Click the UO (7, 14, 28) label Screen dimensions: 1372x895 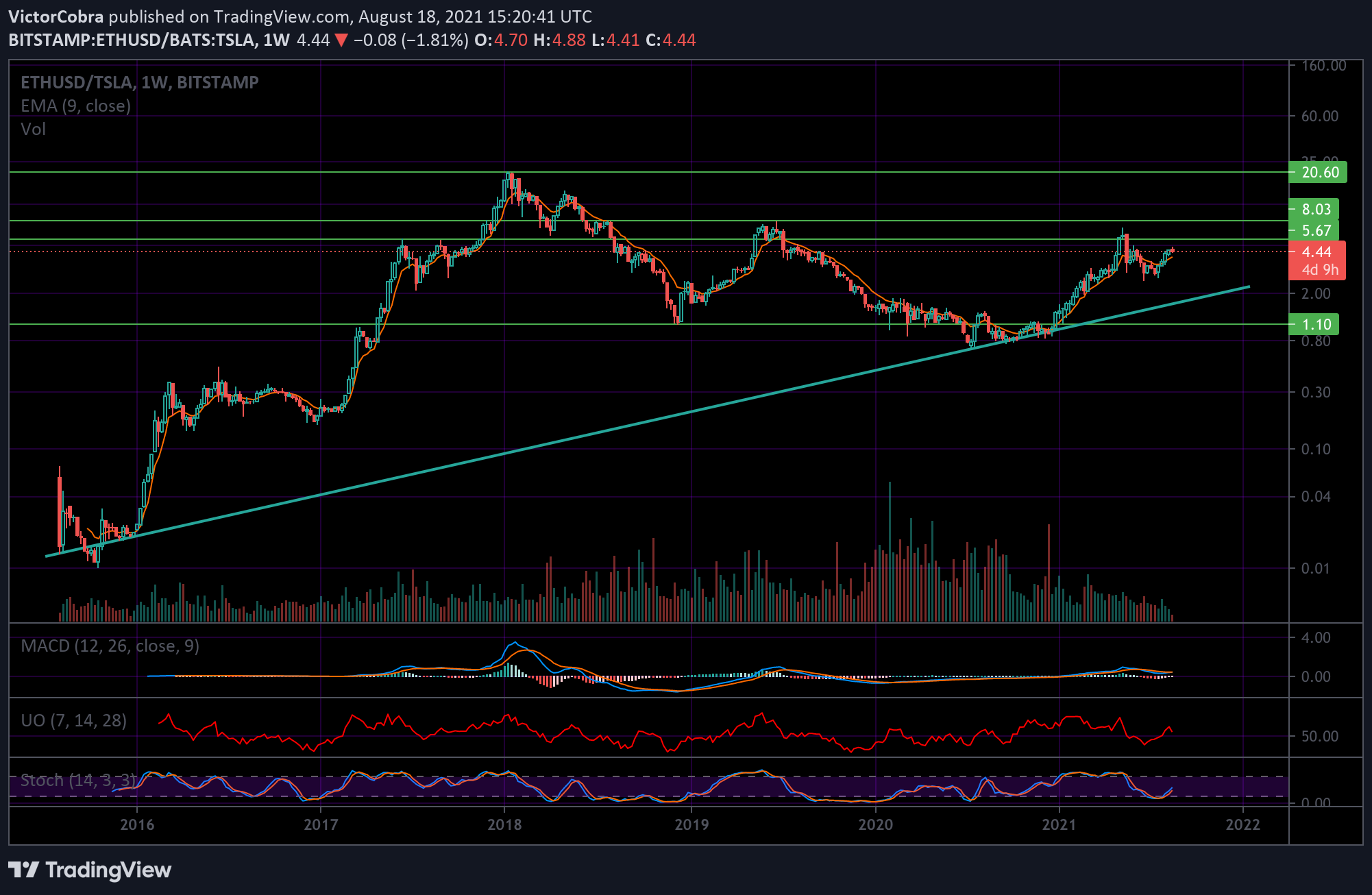(74, 720)
